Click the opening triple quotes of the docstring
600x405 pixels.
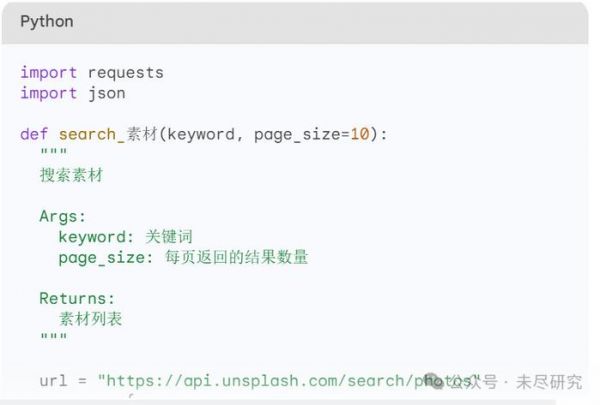(x=53, y=154)
